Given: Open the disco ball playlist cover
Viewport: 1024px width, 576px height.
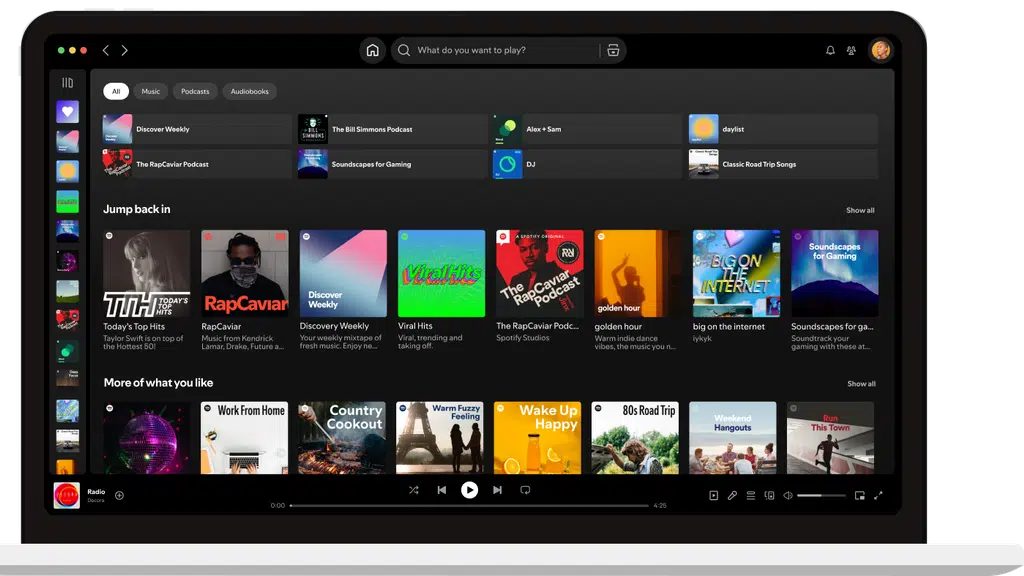Looking at the screenshot, I should point(146,438).
